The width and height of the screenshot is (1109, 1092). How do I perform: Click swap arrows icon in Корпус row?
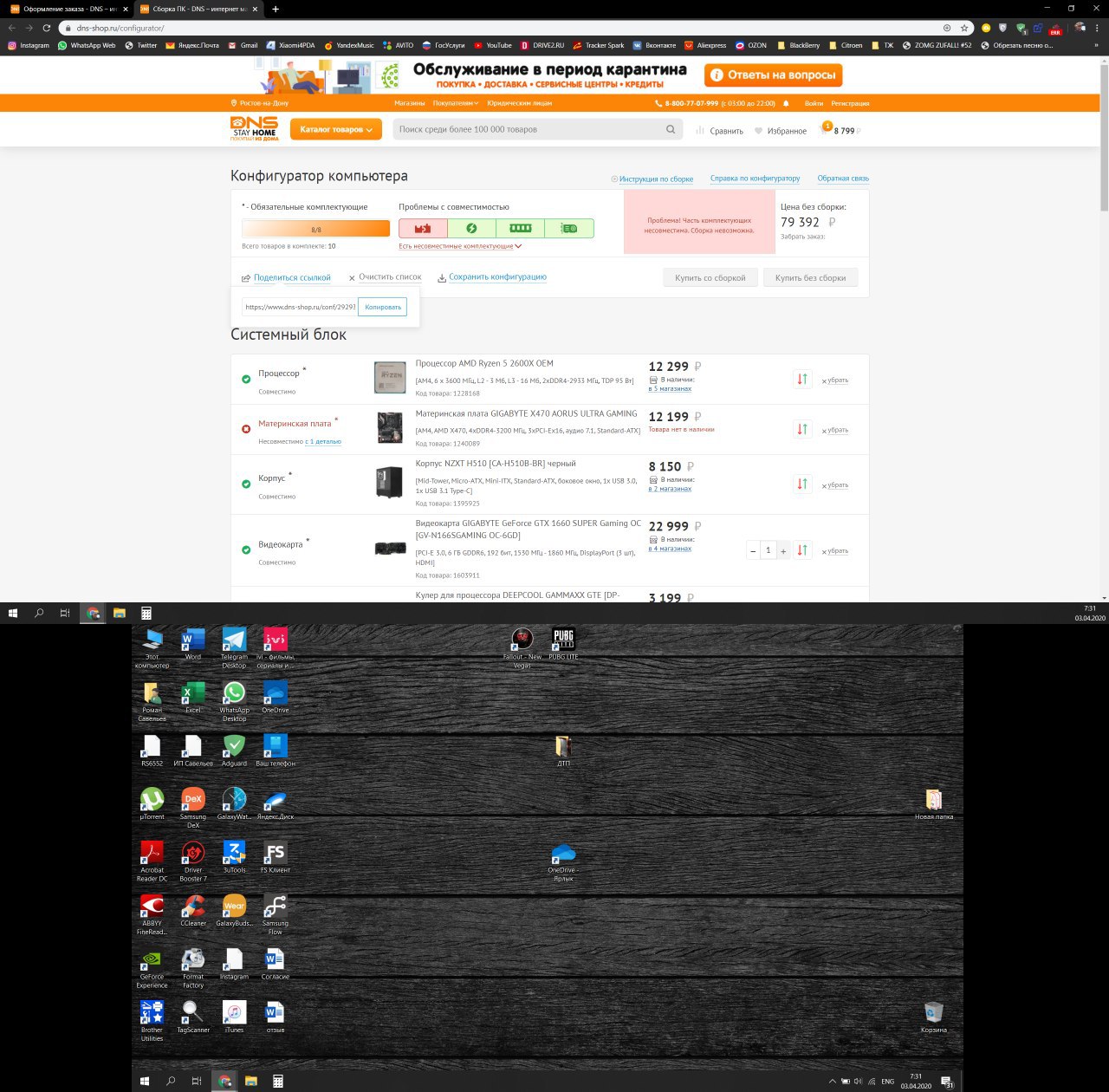[802, 484]
